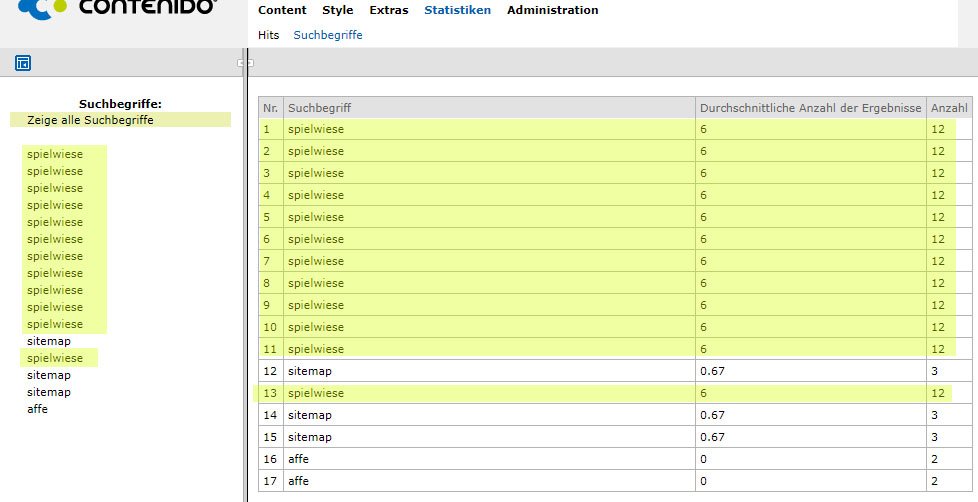
Task: Select 'affe' in the left search term list
Action: coord(37,409)
